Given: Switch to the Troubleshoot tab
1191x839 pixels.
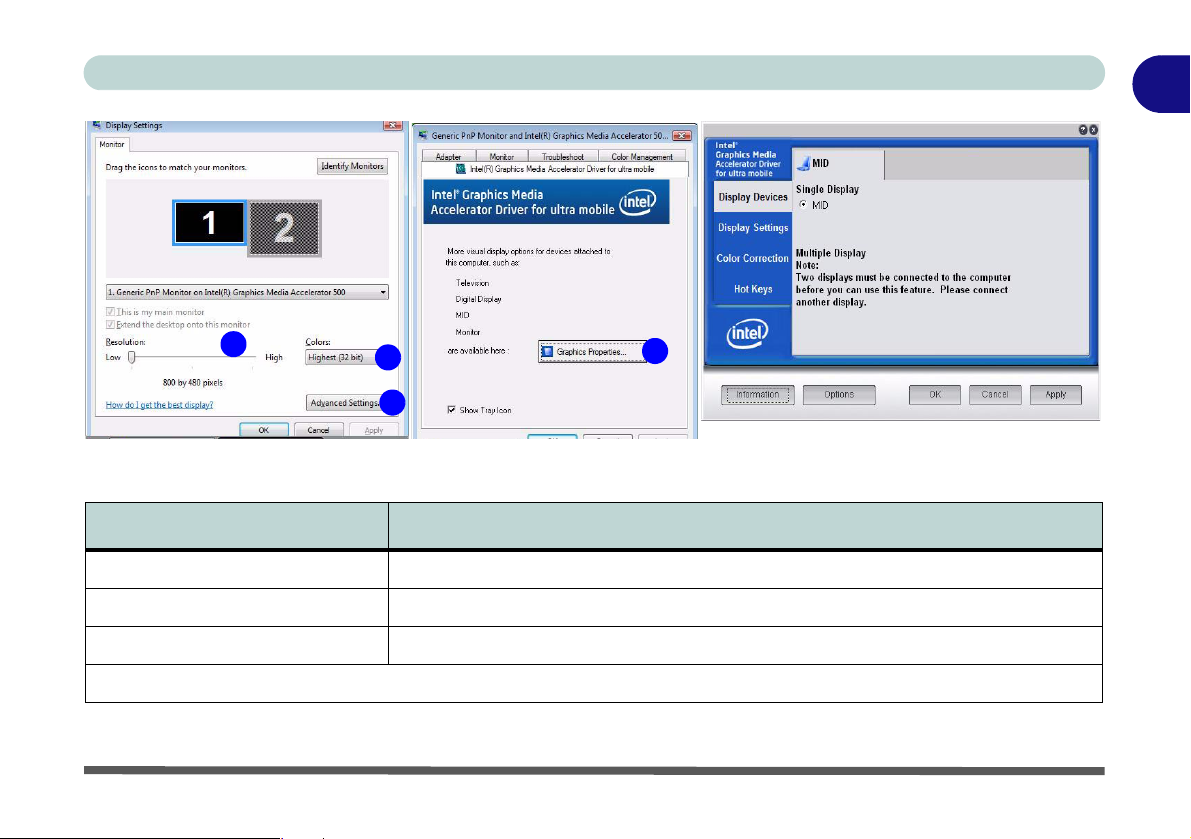Looking at the screenshot, I should point(563,156).
